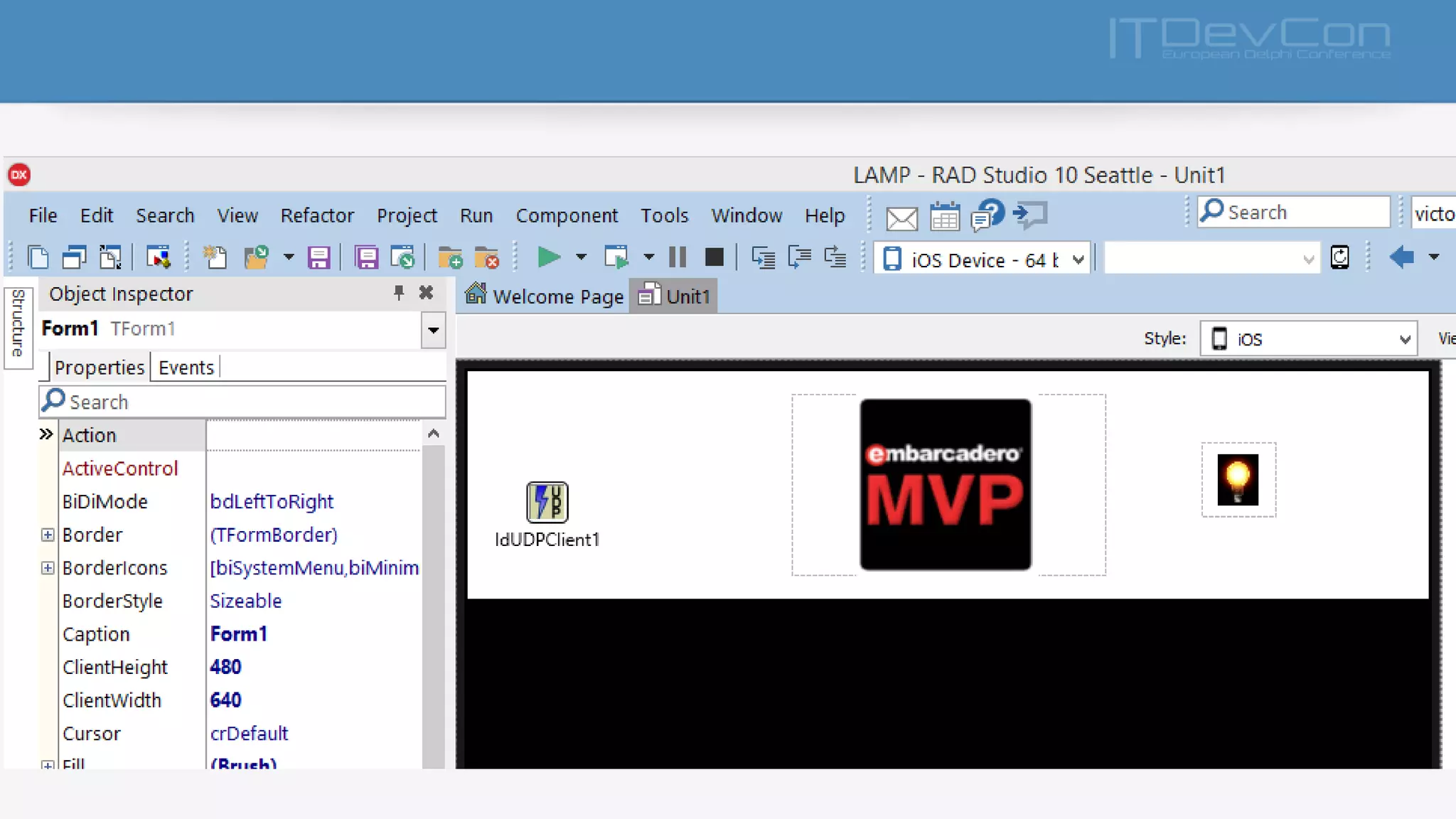Image resolution: width=1456 pixels, height=819 pixels.
Task: Click the Stop program square icon
Action: point(714,257)
